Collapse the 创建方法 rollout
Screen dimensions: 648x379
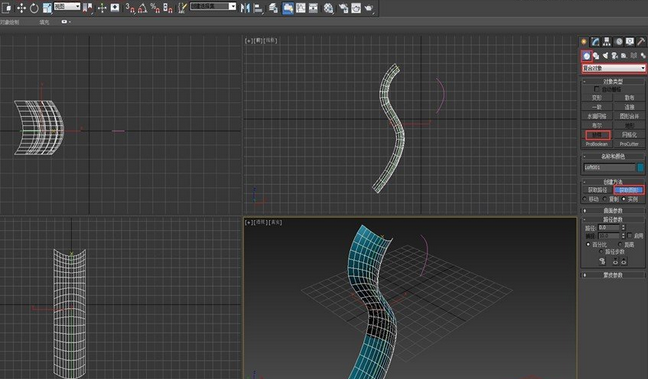tap(613, 182)
